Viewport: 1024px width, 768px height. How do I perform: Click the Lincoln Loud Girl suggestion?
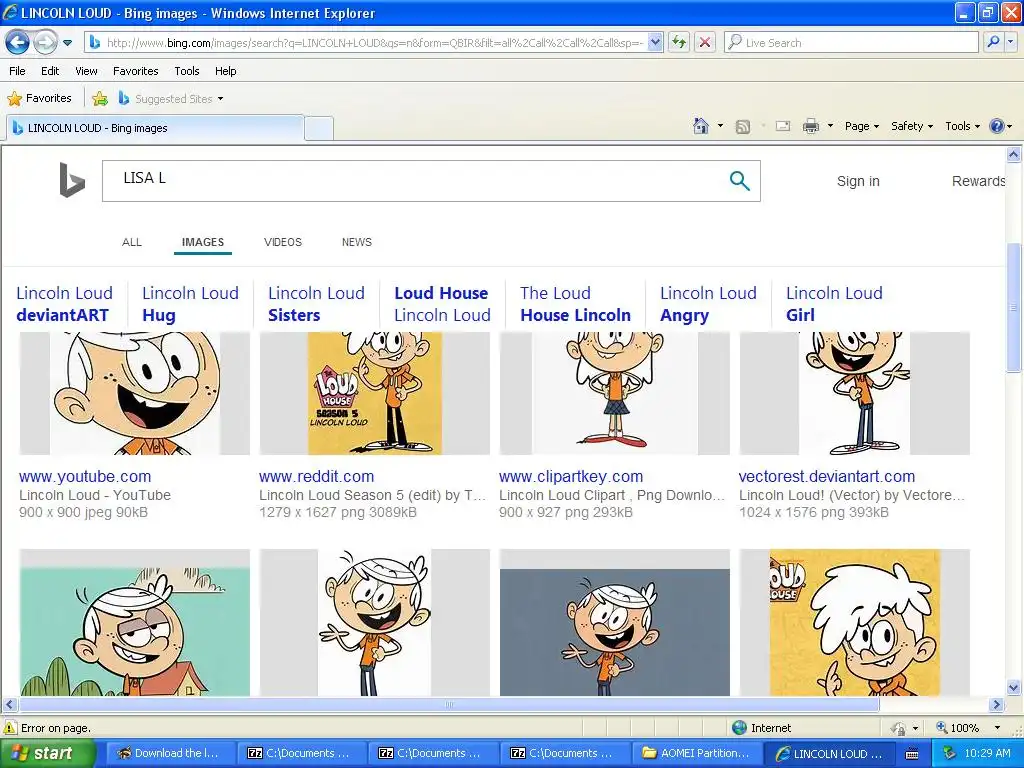[834, 304]
